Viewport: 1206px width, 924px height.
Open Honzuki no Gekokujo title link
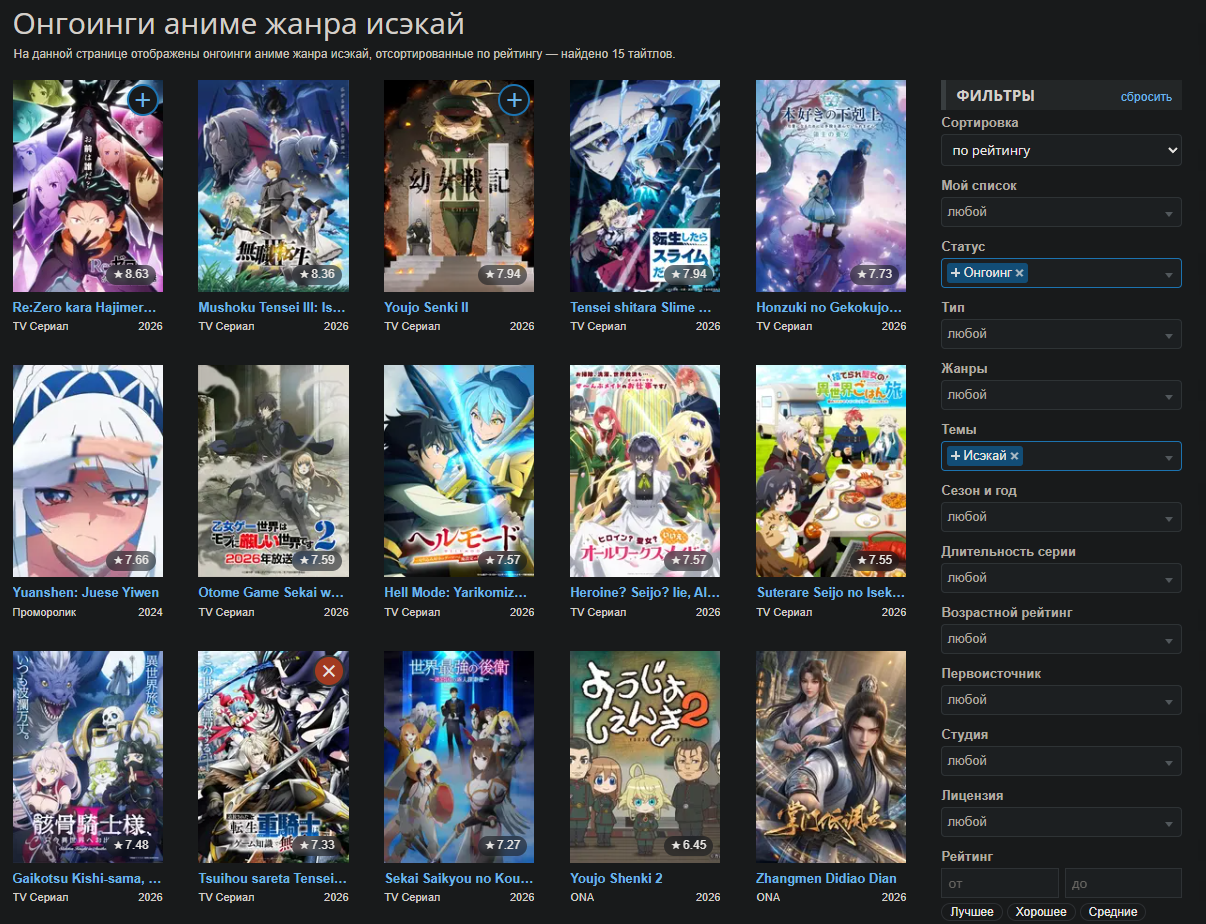(x=830, y=308)
